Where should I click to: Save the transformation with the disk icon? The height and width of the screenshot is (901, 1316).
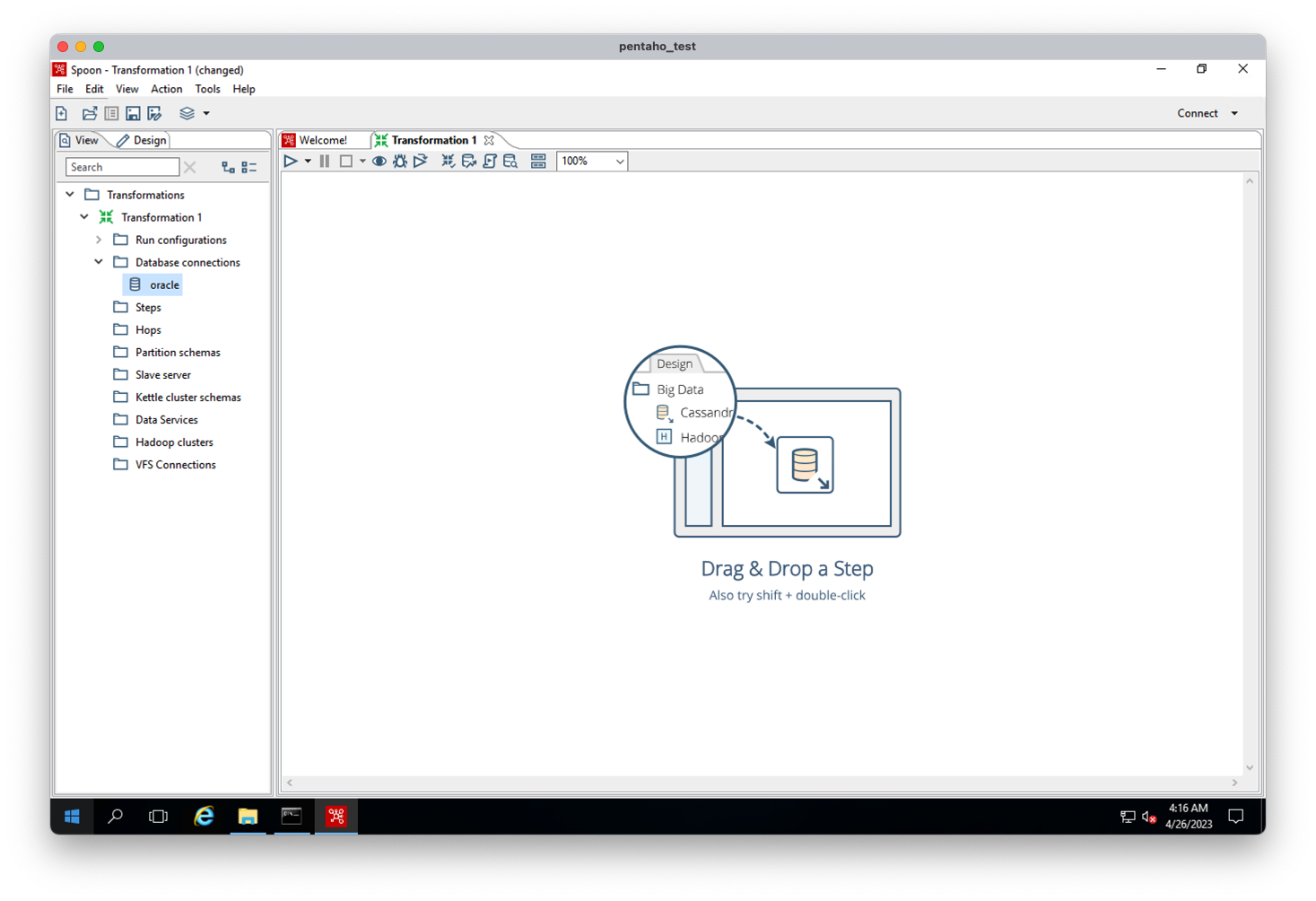[133, 113]
